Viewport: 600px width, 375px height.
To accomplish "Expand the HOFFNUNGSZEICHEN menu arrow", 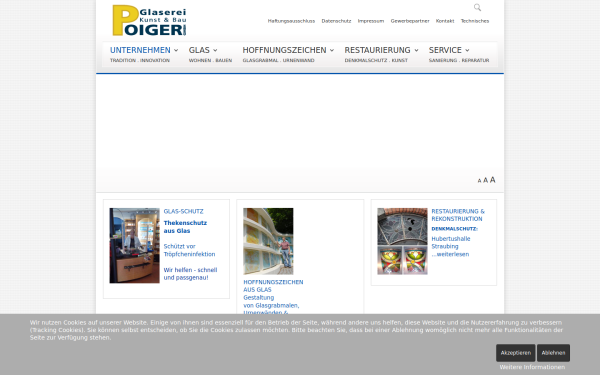I will pyautogui.click(x=332, y=51).
